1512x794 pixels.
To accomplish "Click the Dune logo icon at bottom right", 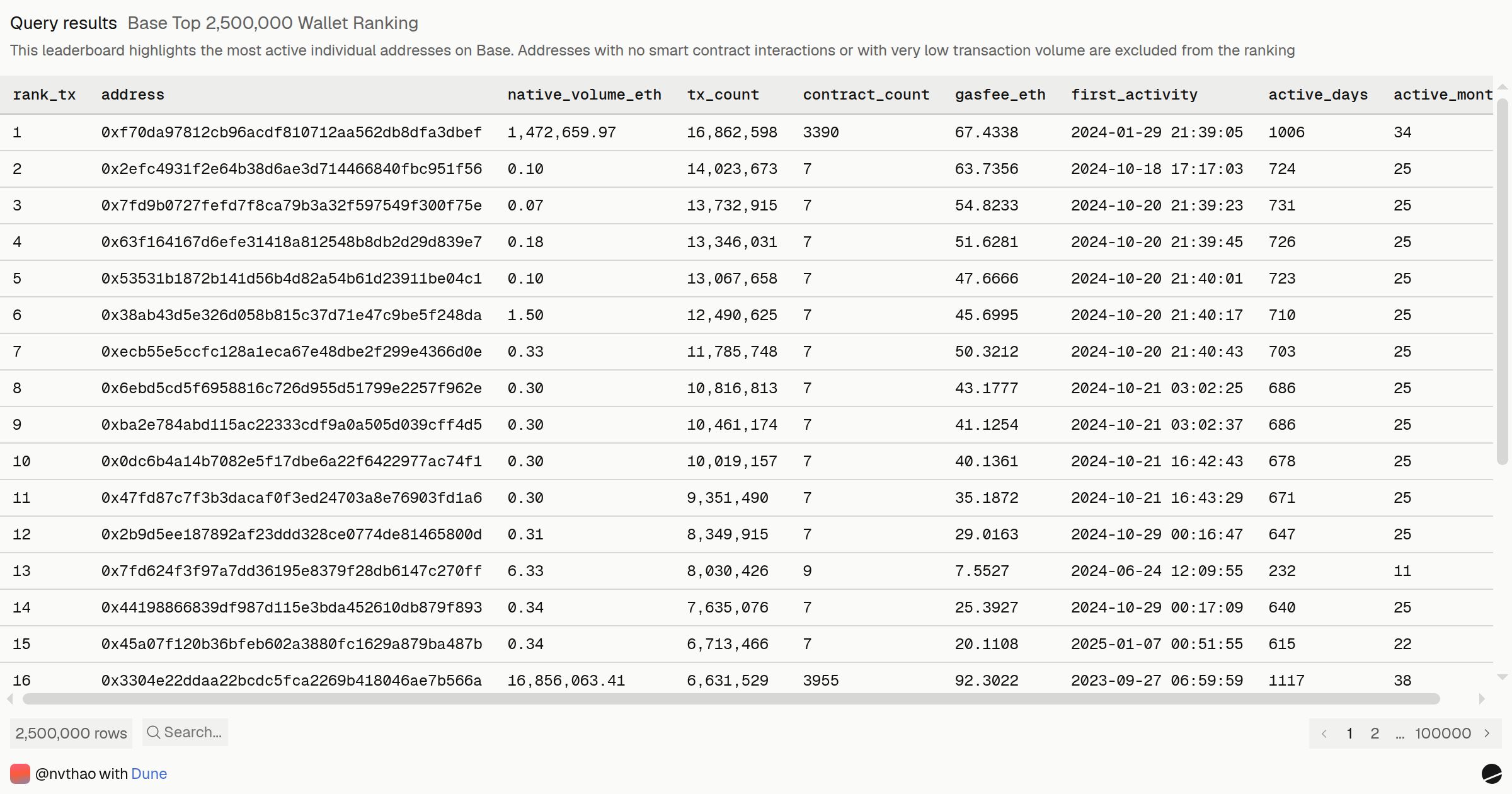I will (x=1491, y=773).
